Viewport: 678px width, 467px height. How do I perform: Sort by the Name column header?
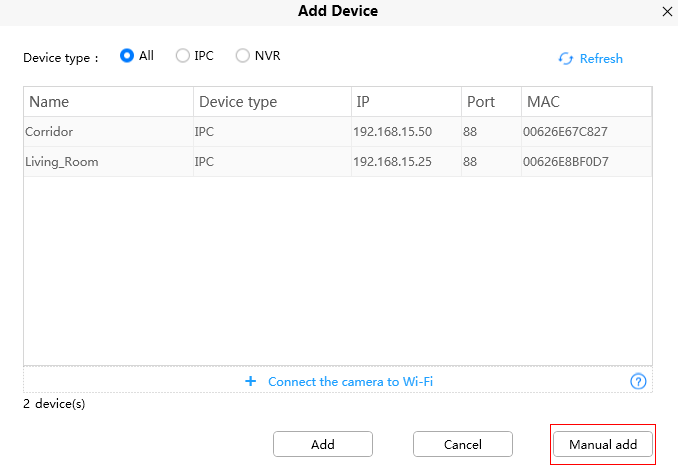(x=109, y=102)
